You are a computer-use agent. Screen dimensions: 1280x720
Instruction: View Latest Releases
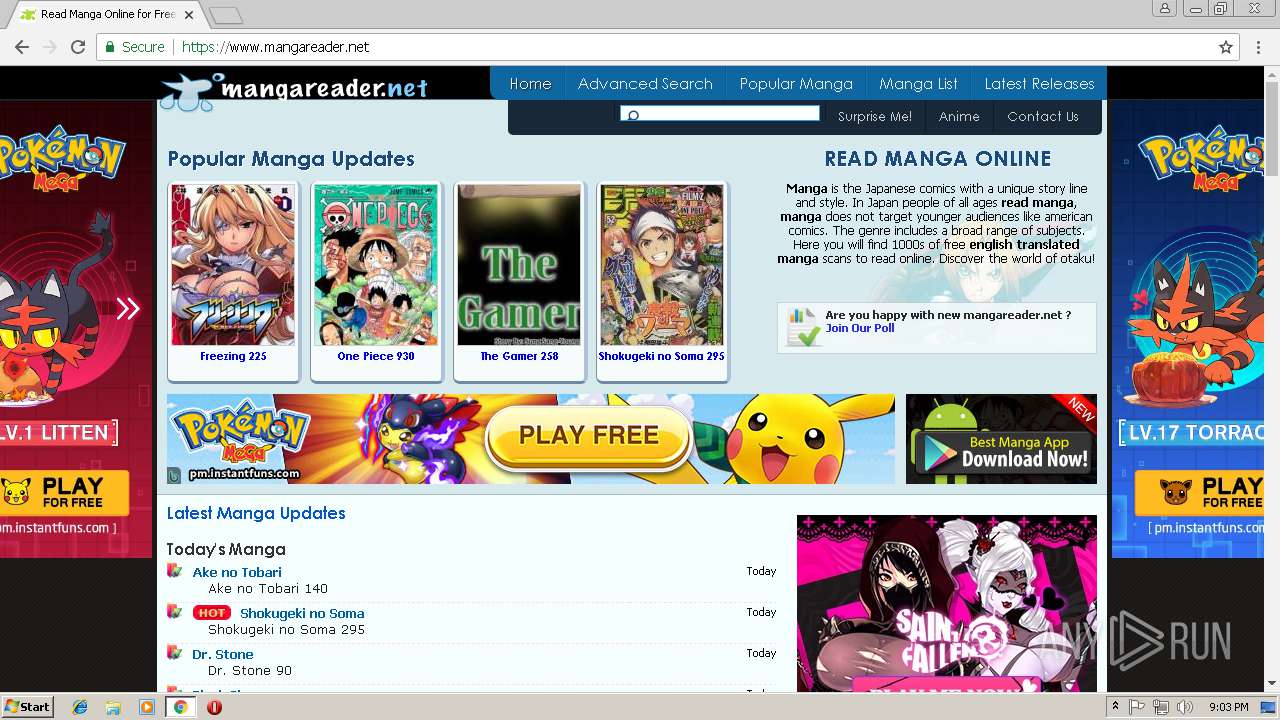pyautogui.click(x=1039, y=84)
